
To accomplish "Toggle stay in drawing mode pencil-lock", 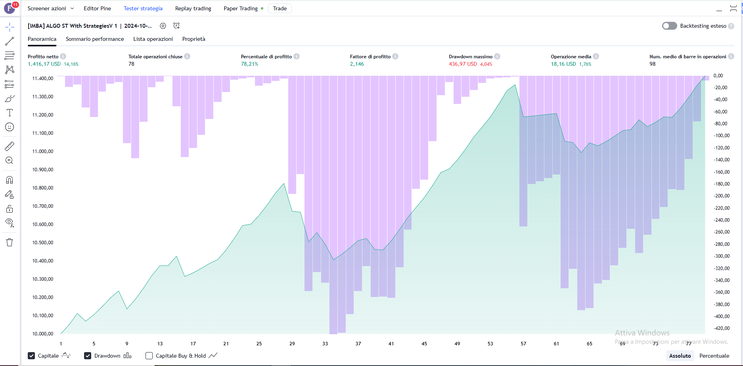I will pos(9,194).
